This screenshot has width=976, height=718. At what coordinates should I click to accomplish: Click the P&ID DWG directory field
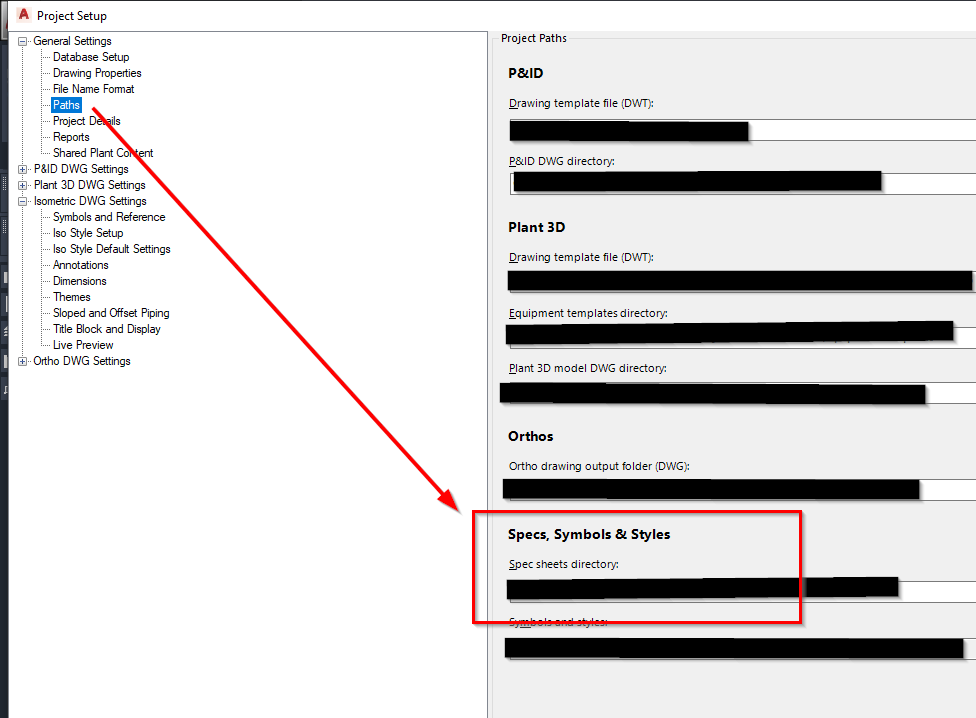tap(700, 181)
